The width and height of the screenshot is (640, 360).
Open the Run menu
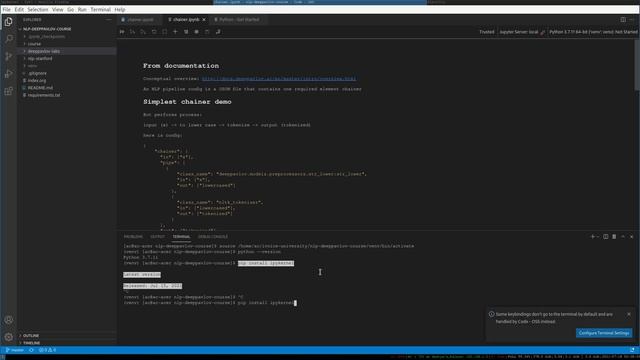point(82,9)
